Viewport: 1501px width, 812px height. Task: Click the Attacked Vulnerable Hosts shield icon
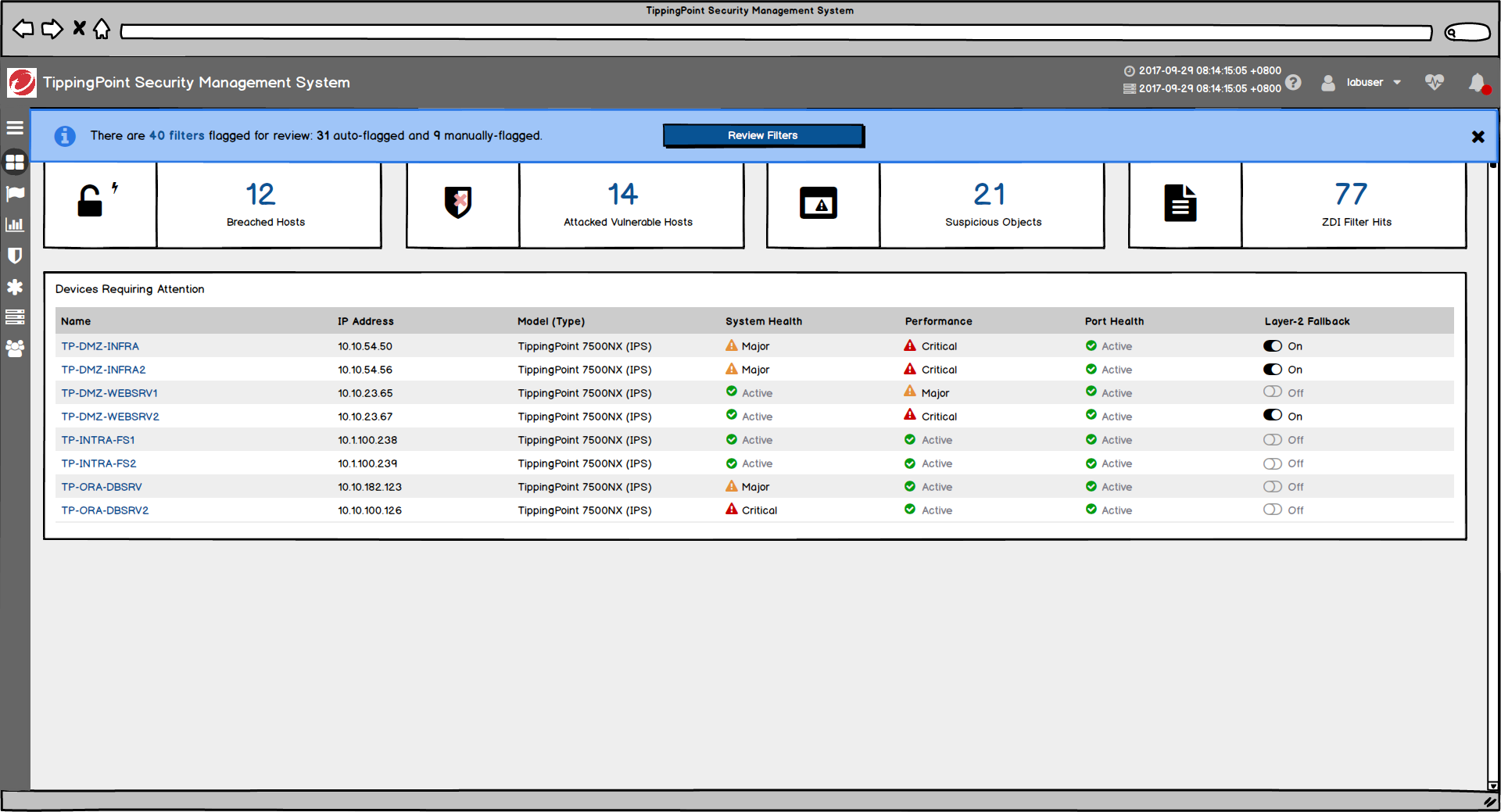point(458,202)
